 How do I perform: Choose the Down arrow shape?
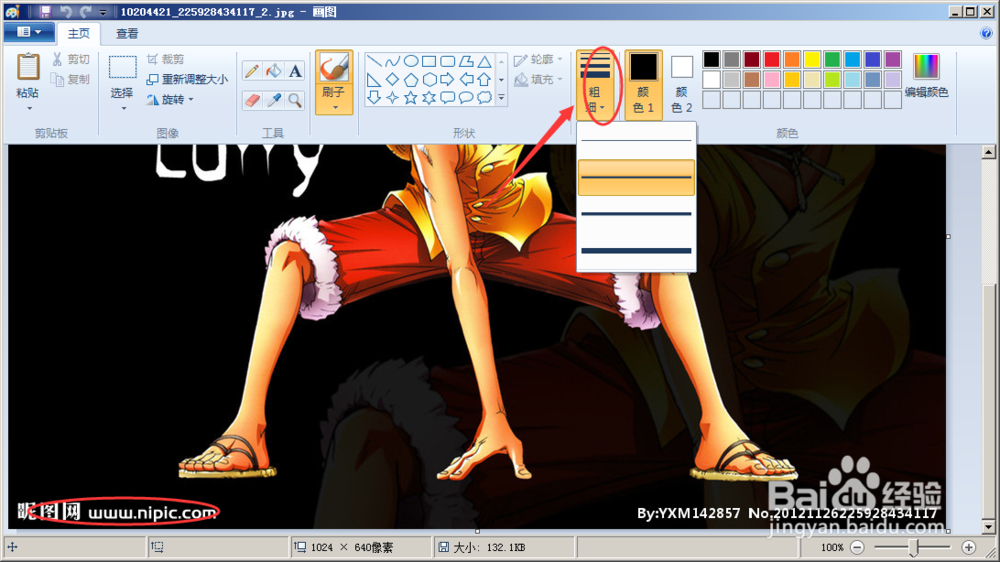[x=374, y=98]
